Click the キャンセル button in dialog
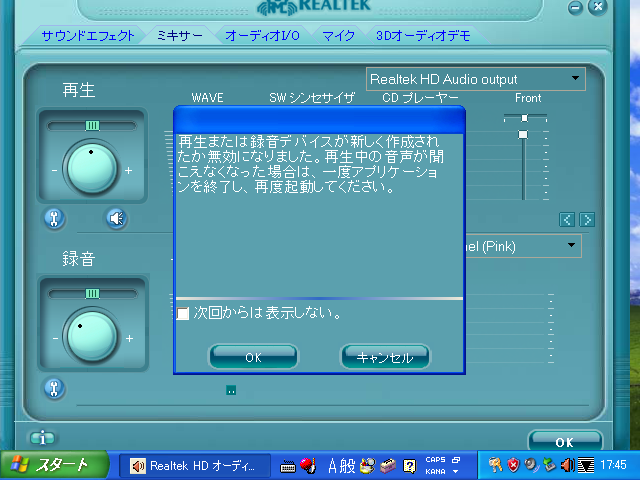 pyautogui.click(x=385, y=357)
